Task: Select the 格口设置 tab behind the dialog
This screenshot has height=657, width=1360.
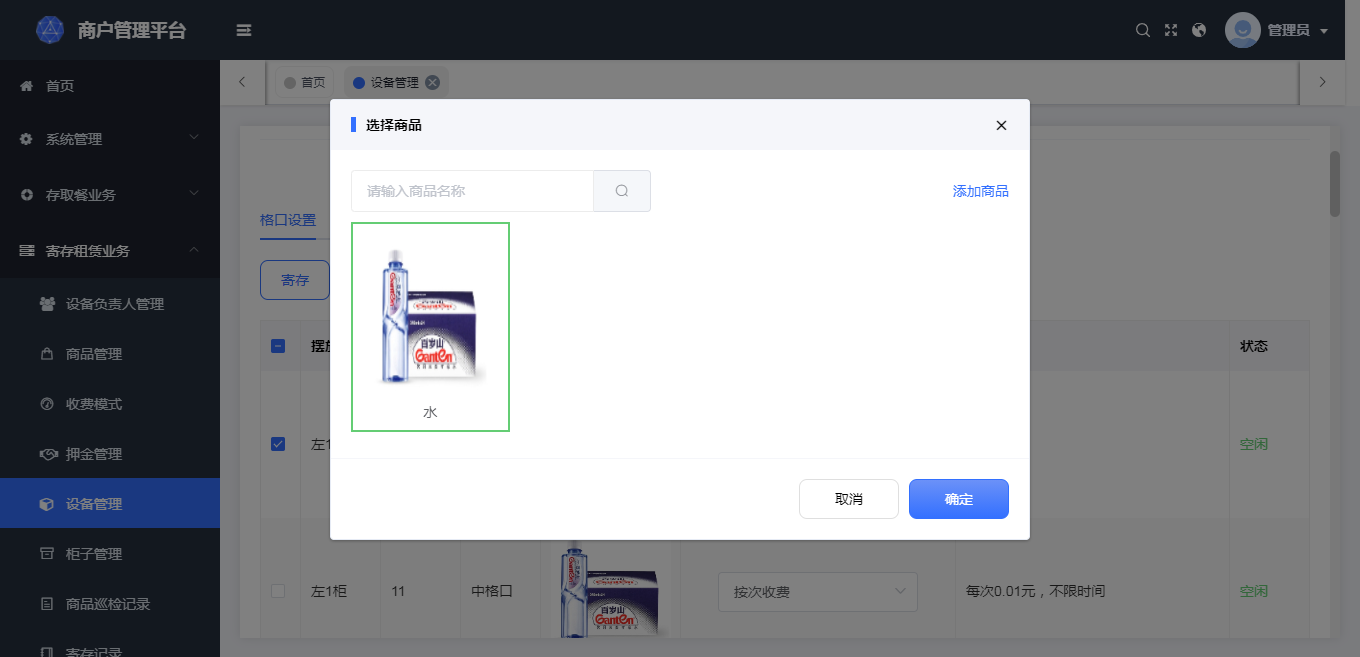Action: [288, 220]
